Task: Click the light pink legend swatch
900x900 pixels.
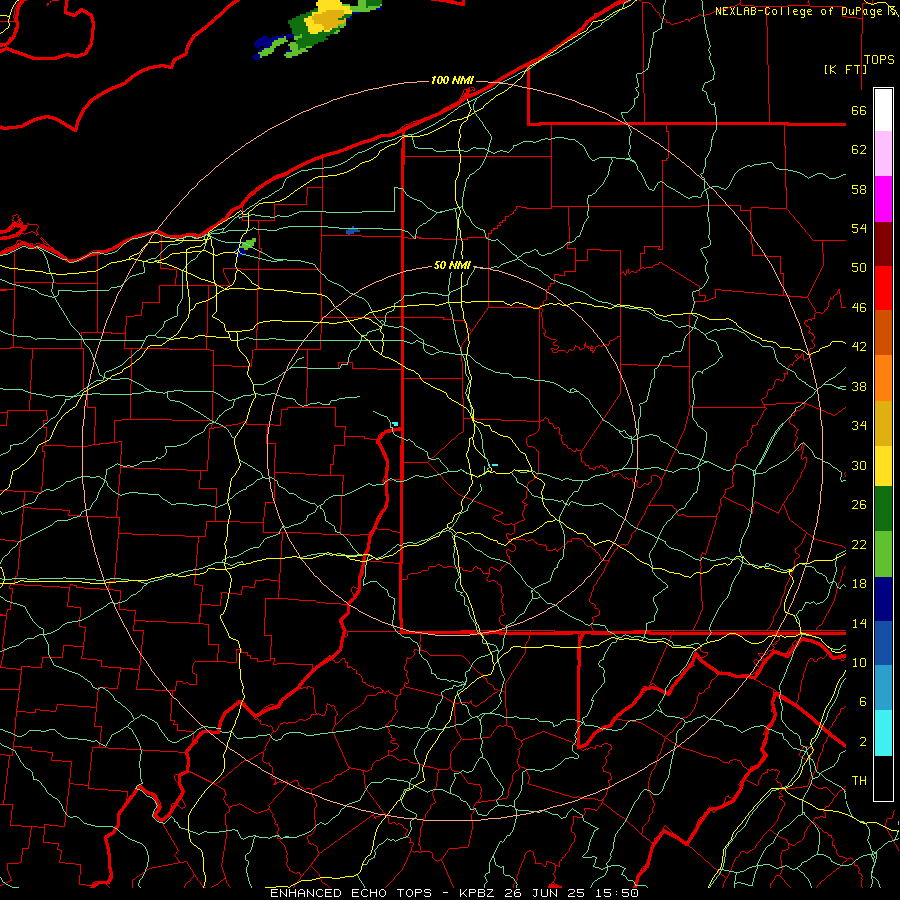Action: 883,153
